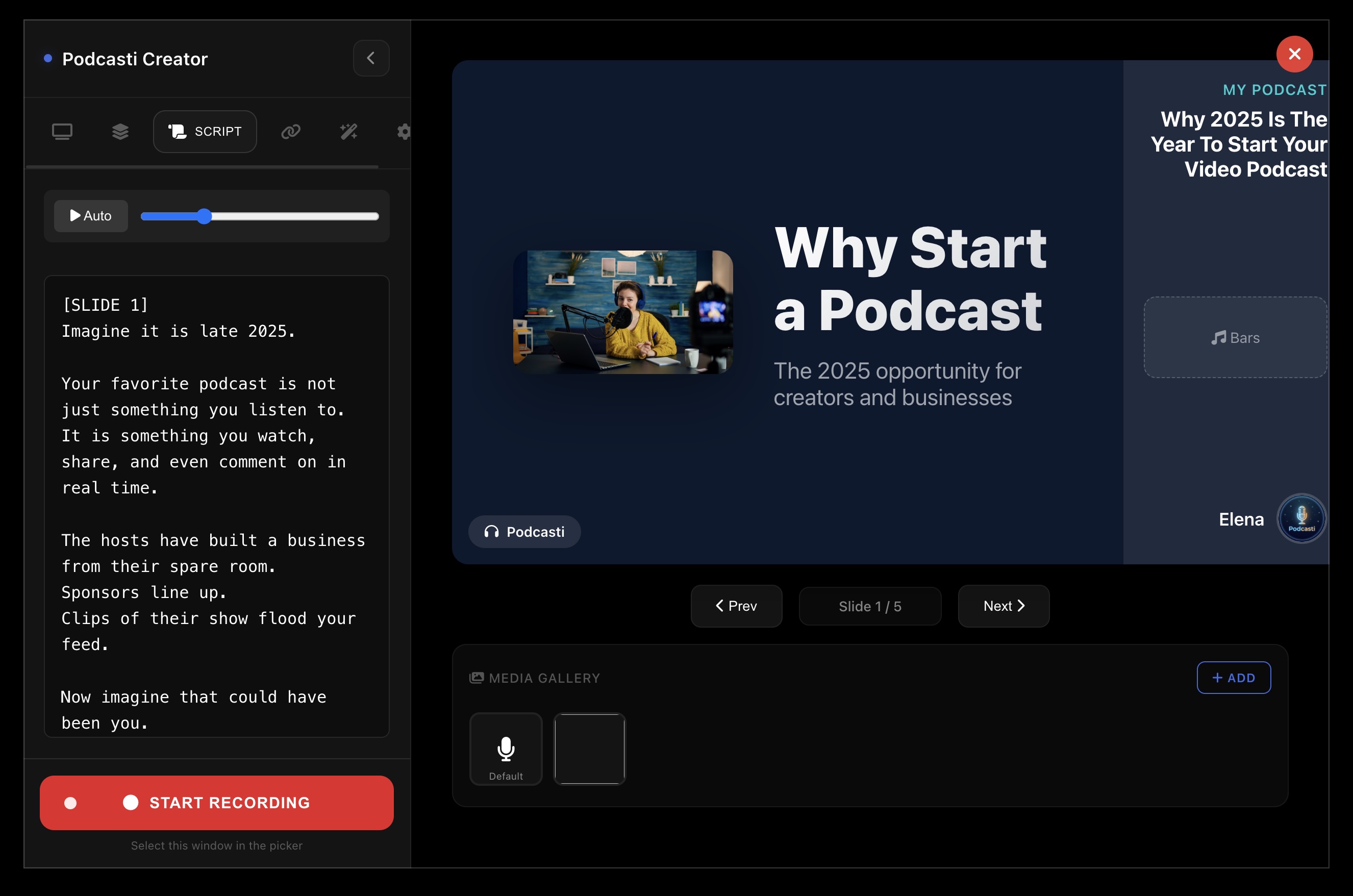The width and height of the screenshot is (1353, 896).
Task: Open the link sharing panel
Action: (x=291, y=132)
